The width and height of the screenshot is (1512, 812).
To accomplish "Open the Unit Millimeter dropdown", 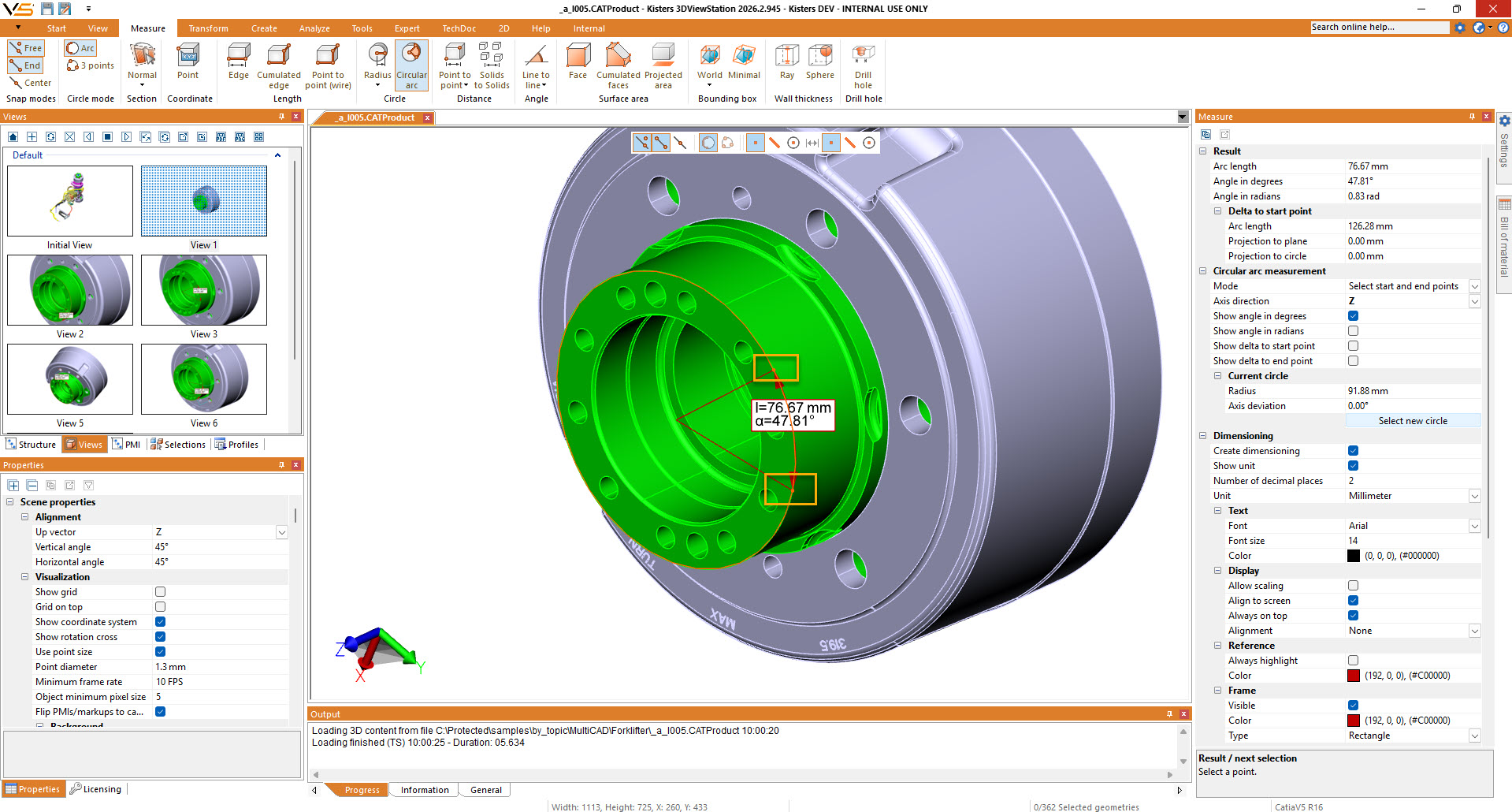I will [x=1474, y=496].
